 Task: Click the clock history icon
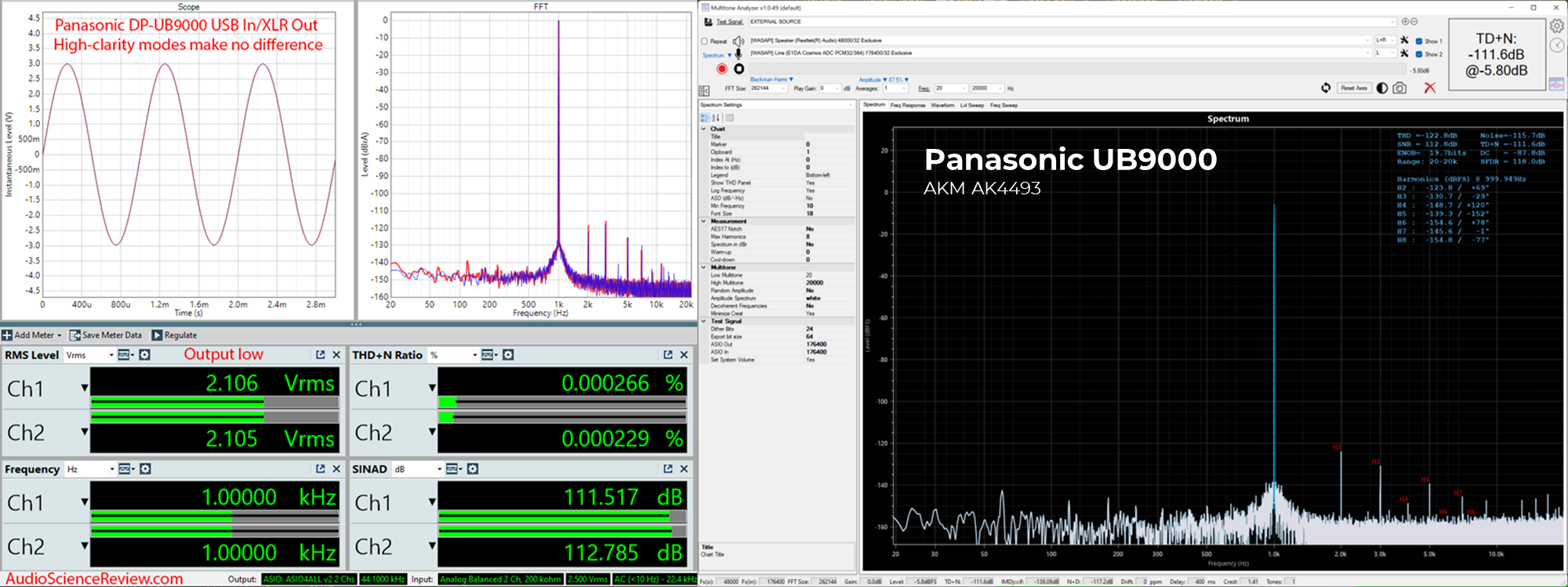(x=1557, y=45)
